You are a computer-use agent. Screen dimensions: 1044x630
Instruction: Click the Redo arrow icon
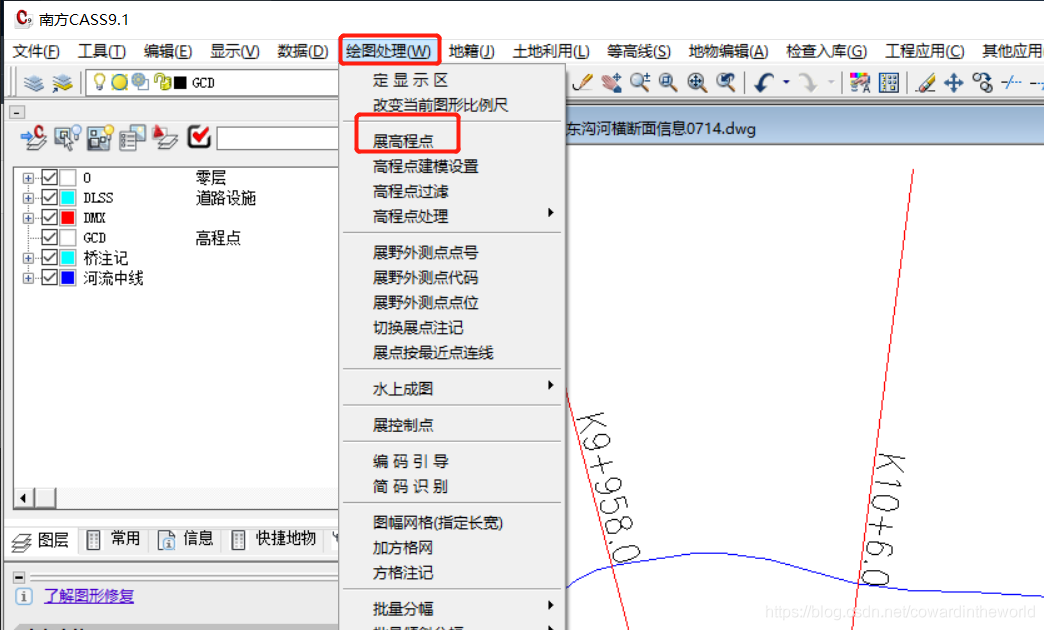(808, 83)
